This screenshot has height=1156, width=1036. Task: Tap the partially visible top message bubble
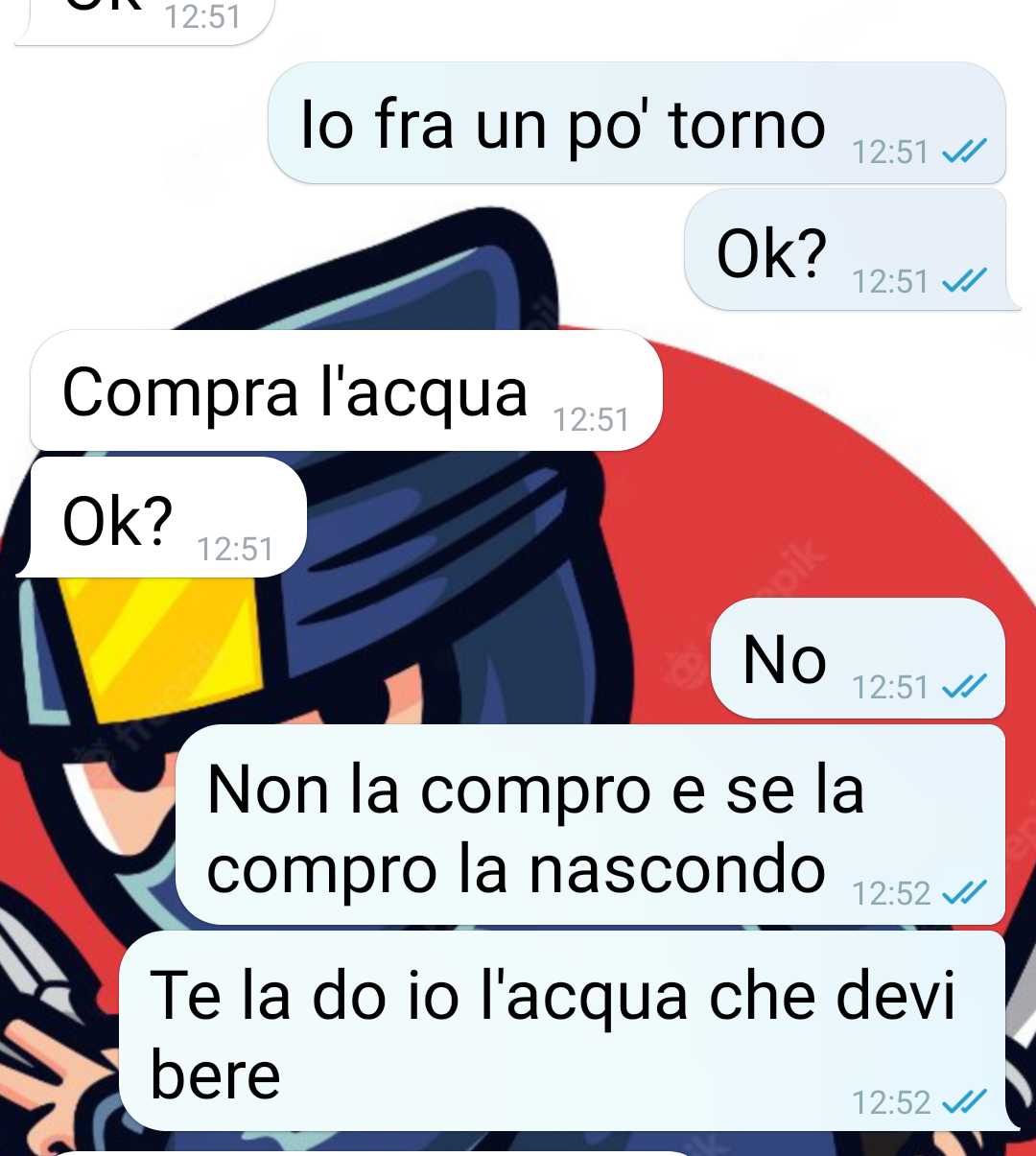pos(144,19)
